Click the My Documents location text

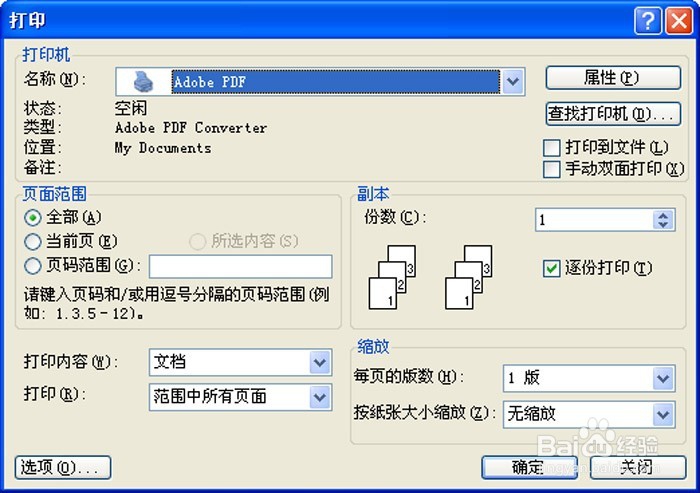[163, 148]
